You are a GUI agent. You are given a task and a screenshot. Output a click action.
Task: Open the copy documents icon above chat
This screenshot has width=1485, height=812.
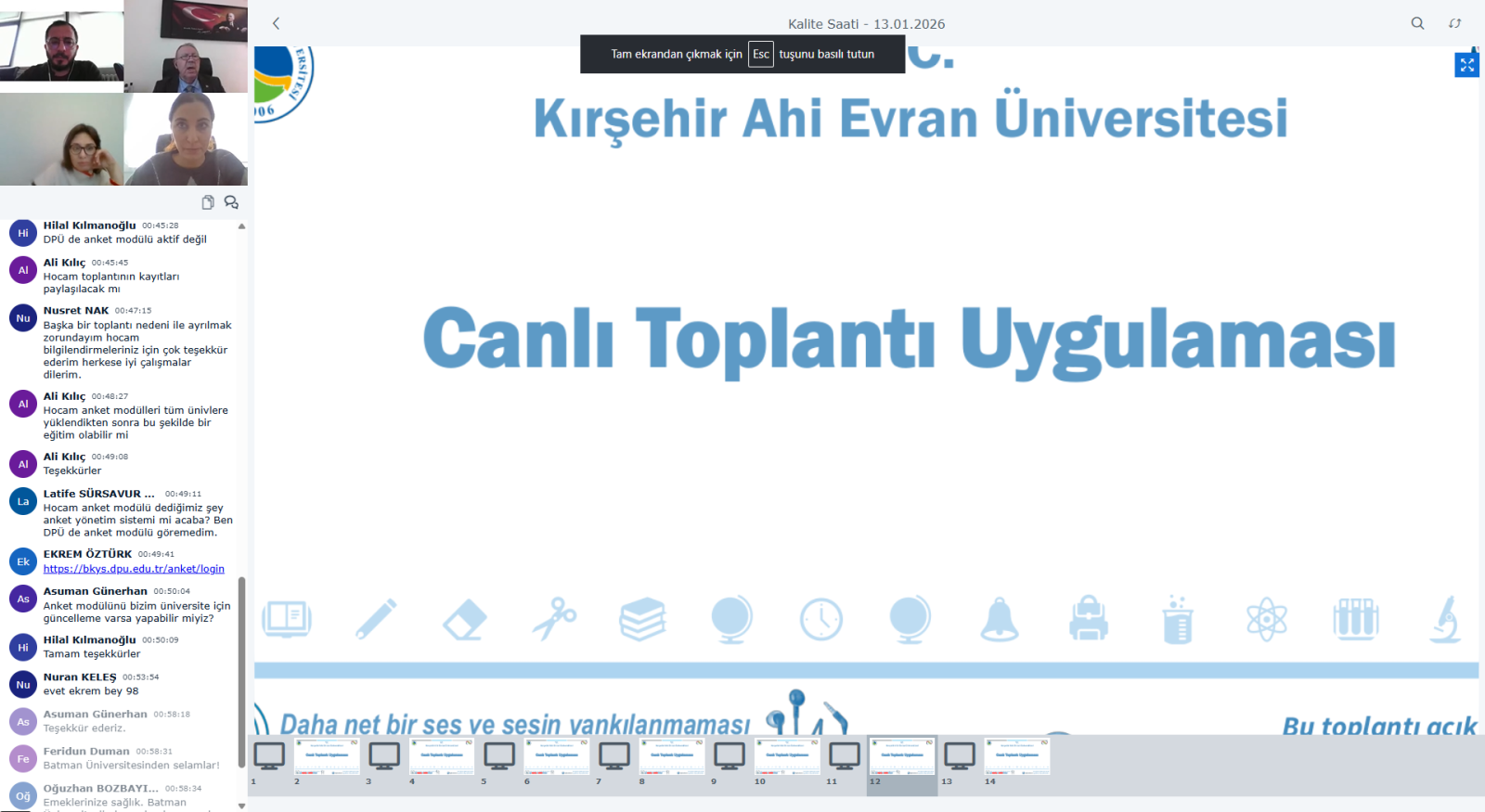click(x=208, y=202)
